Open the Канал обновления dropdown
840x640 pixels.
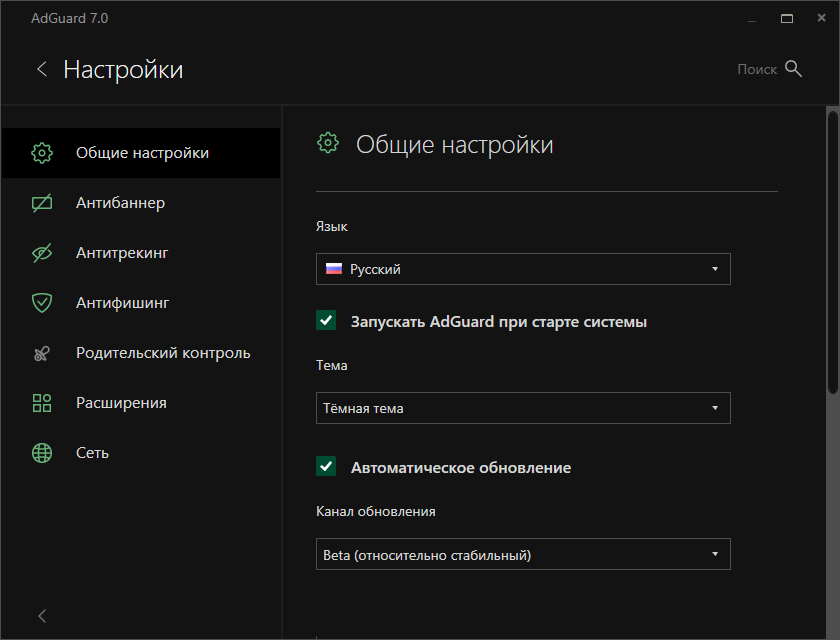coord(523,554)
